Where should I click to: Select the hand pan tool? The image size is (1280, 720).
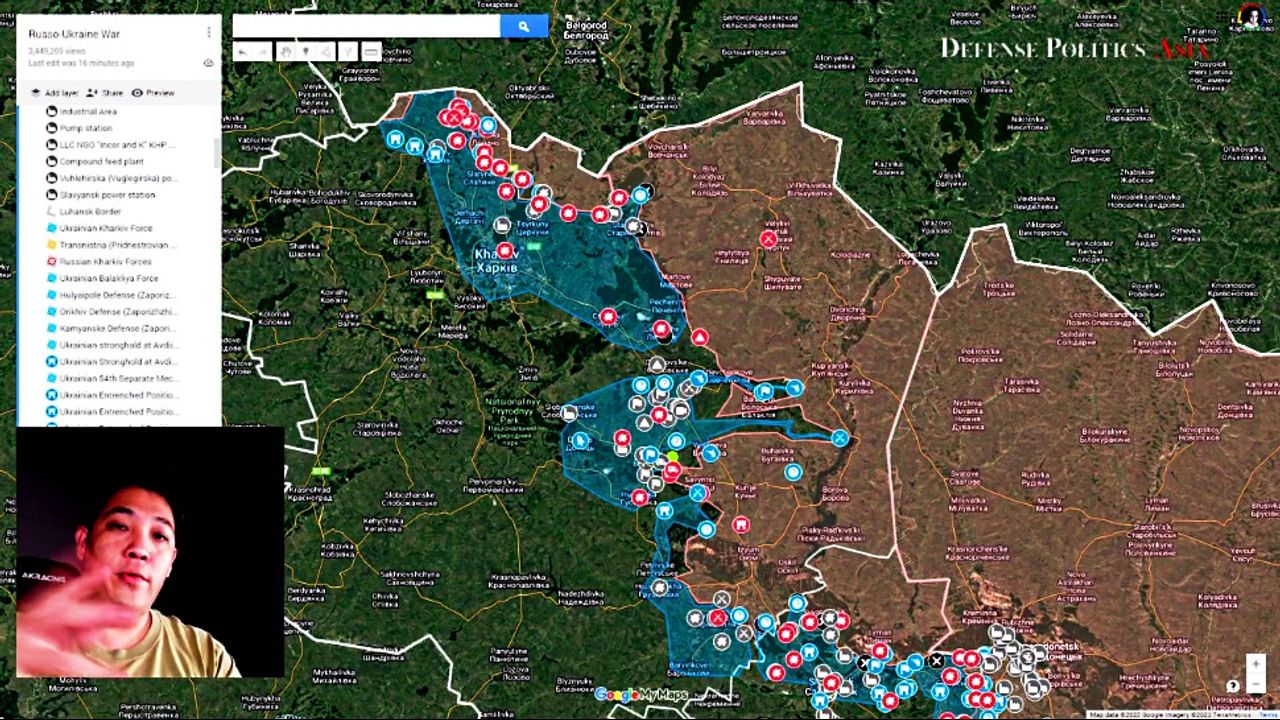[x=285, y=52]
